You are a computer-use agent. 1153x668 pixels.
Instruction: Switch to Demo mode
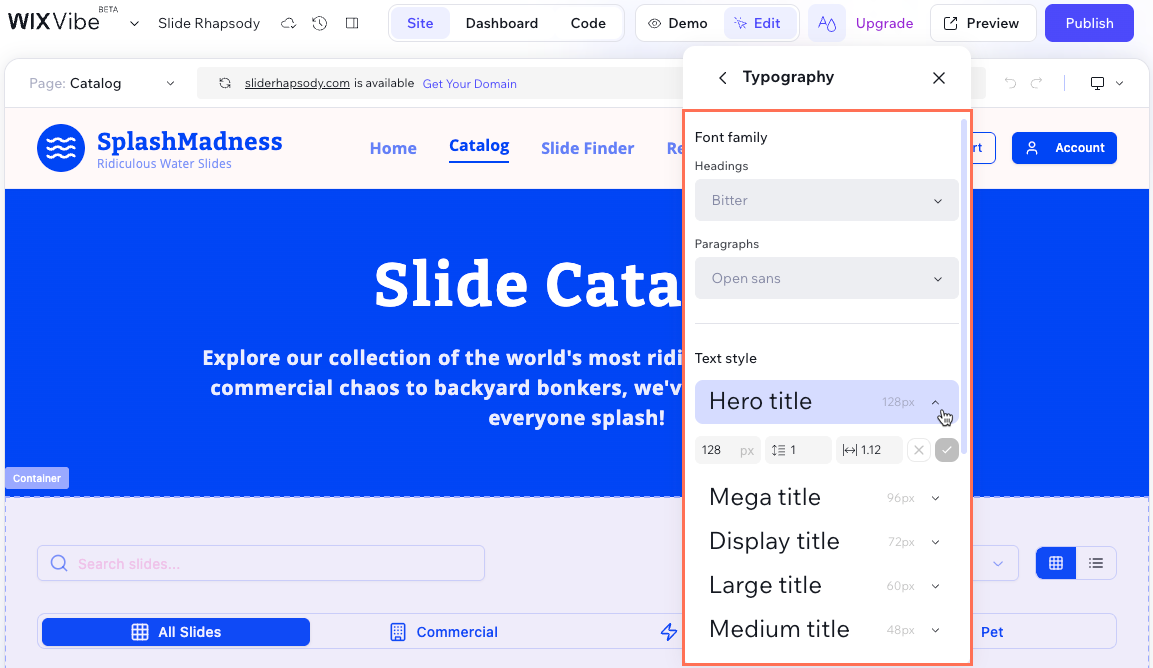(x=677, y=23)
